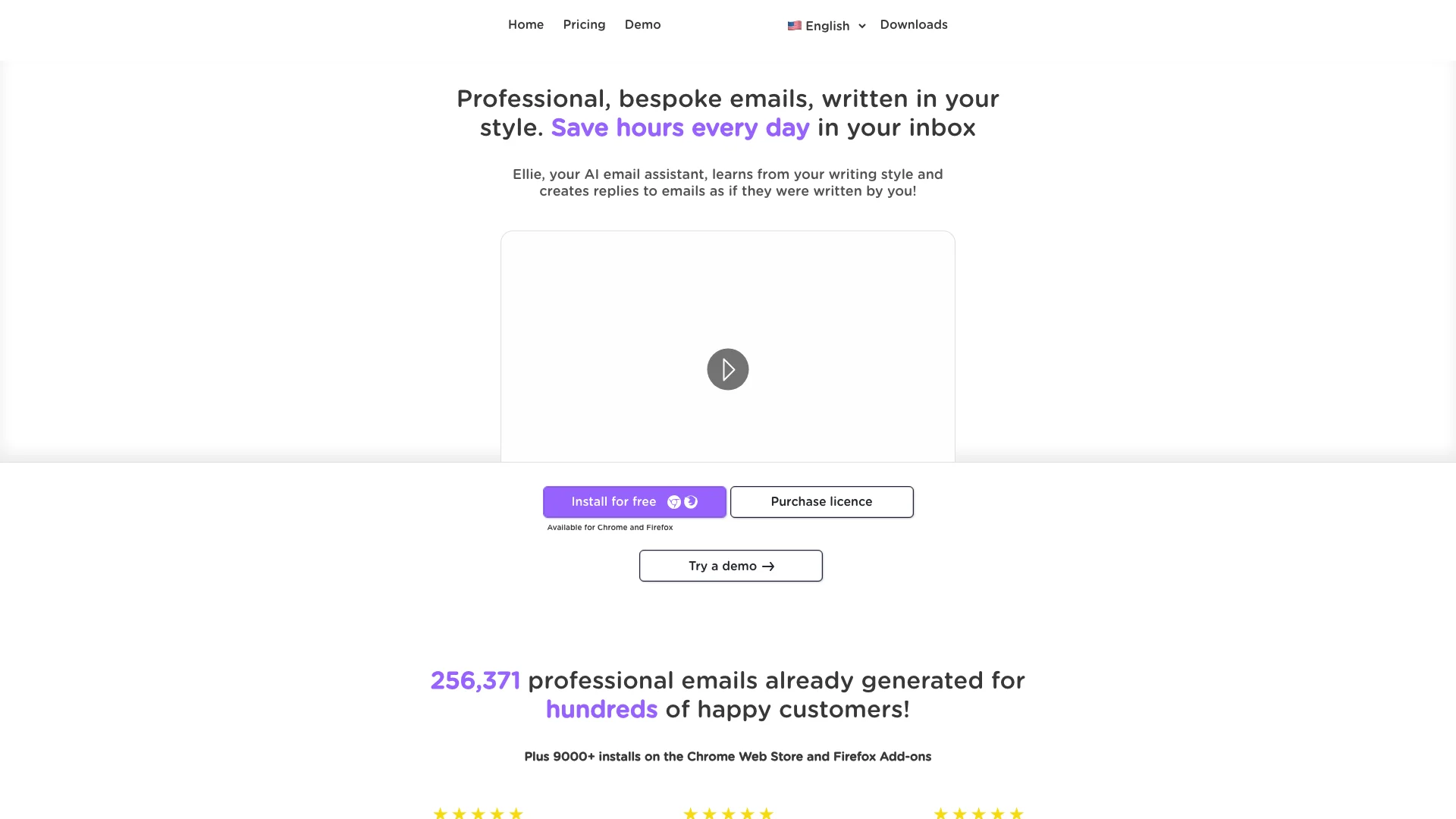1456x819 pixels.
Task: Click the Firefox browser icon on install button
Action: [x=690, y=502]
